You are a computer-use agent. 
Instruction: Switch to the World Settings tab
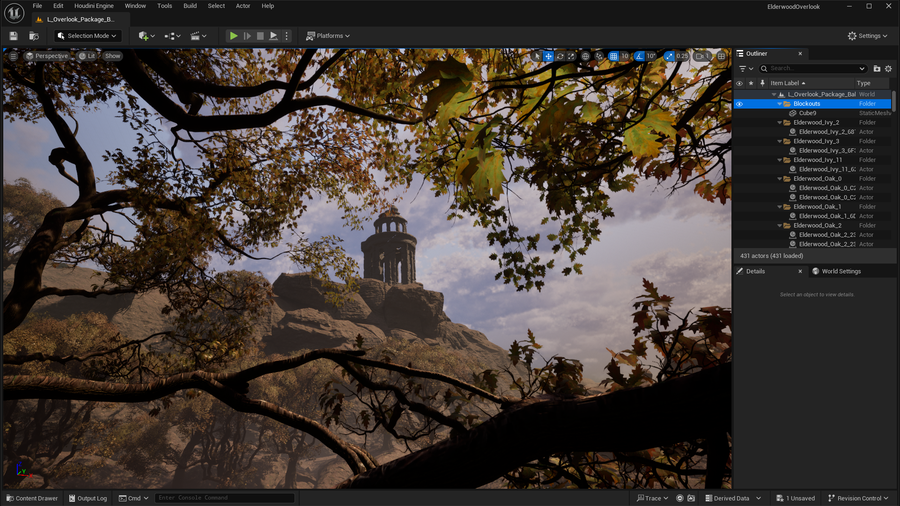pos(836,271)
